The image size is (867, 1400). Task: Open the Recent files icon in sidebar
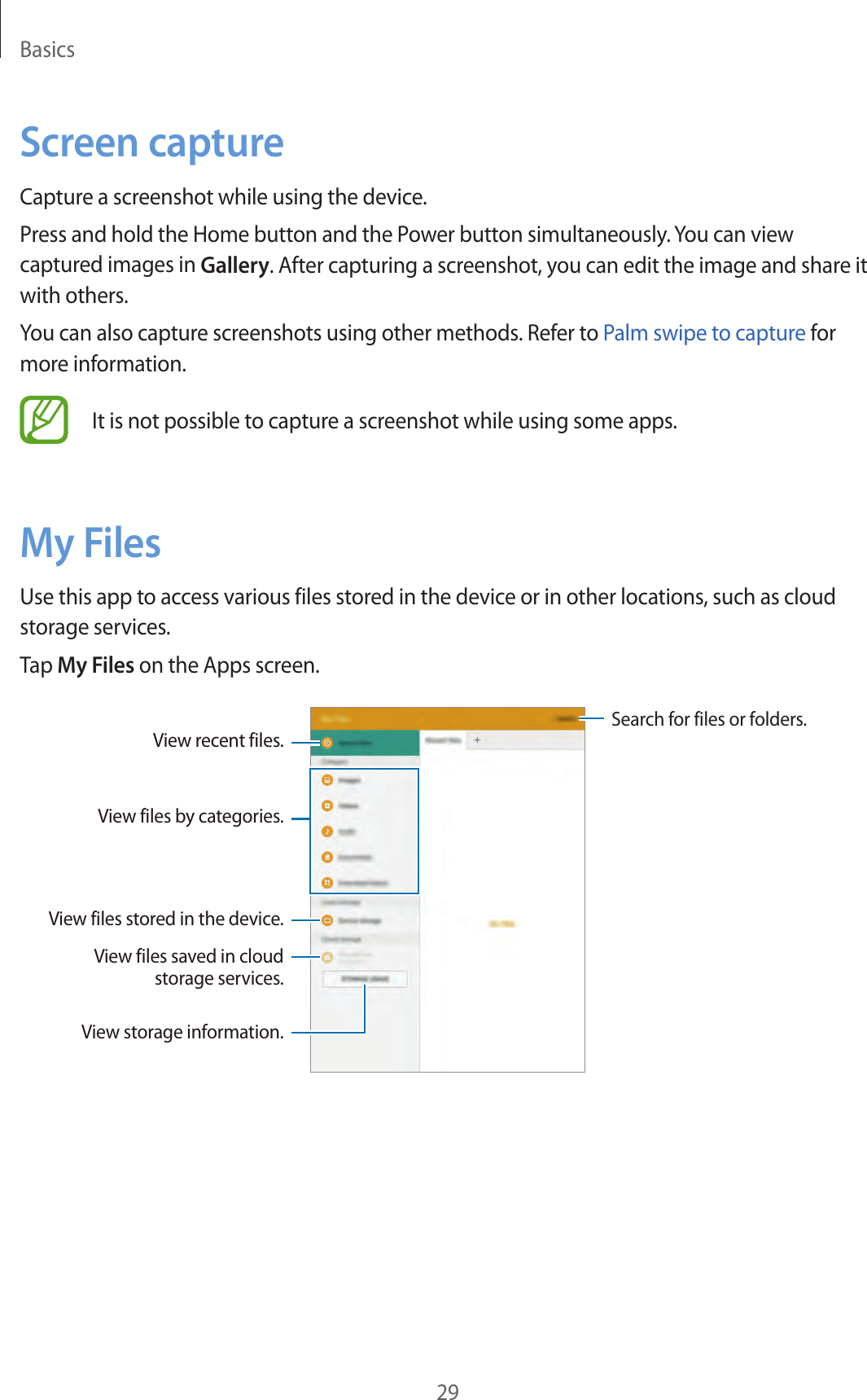[326, 743]
